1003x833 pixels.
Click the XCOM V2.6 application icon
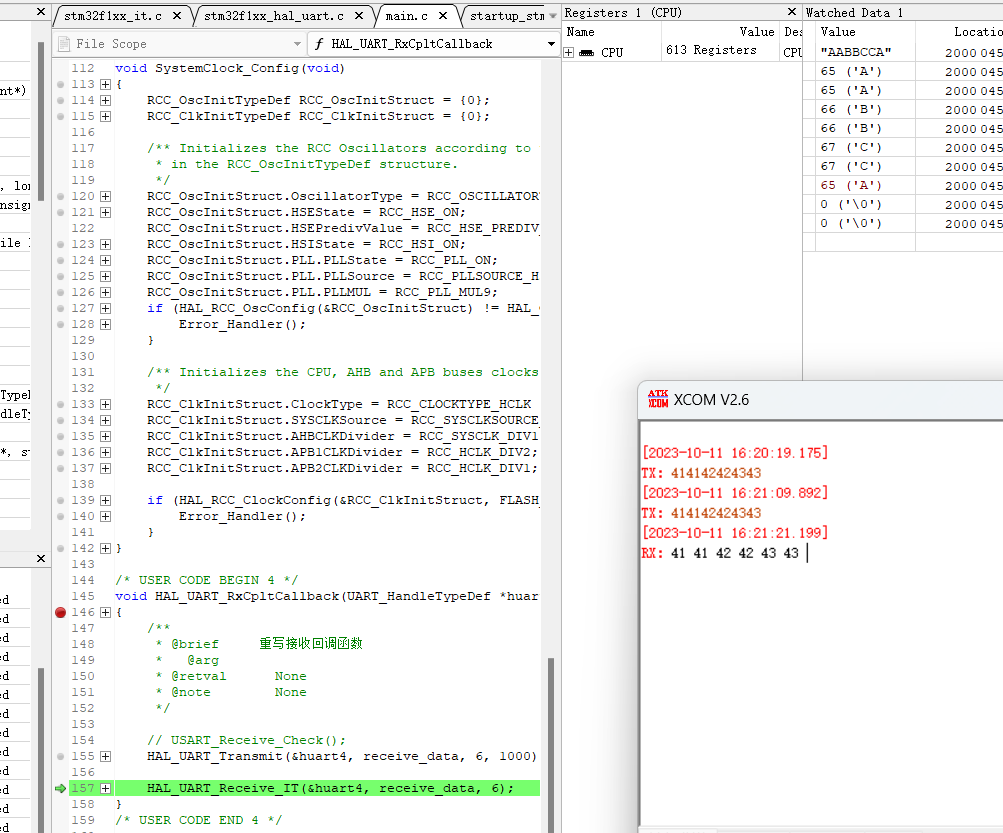(x=658, y=399)
